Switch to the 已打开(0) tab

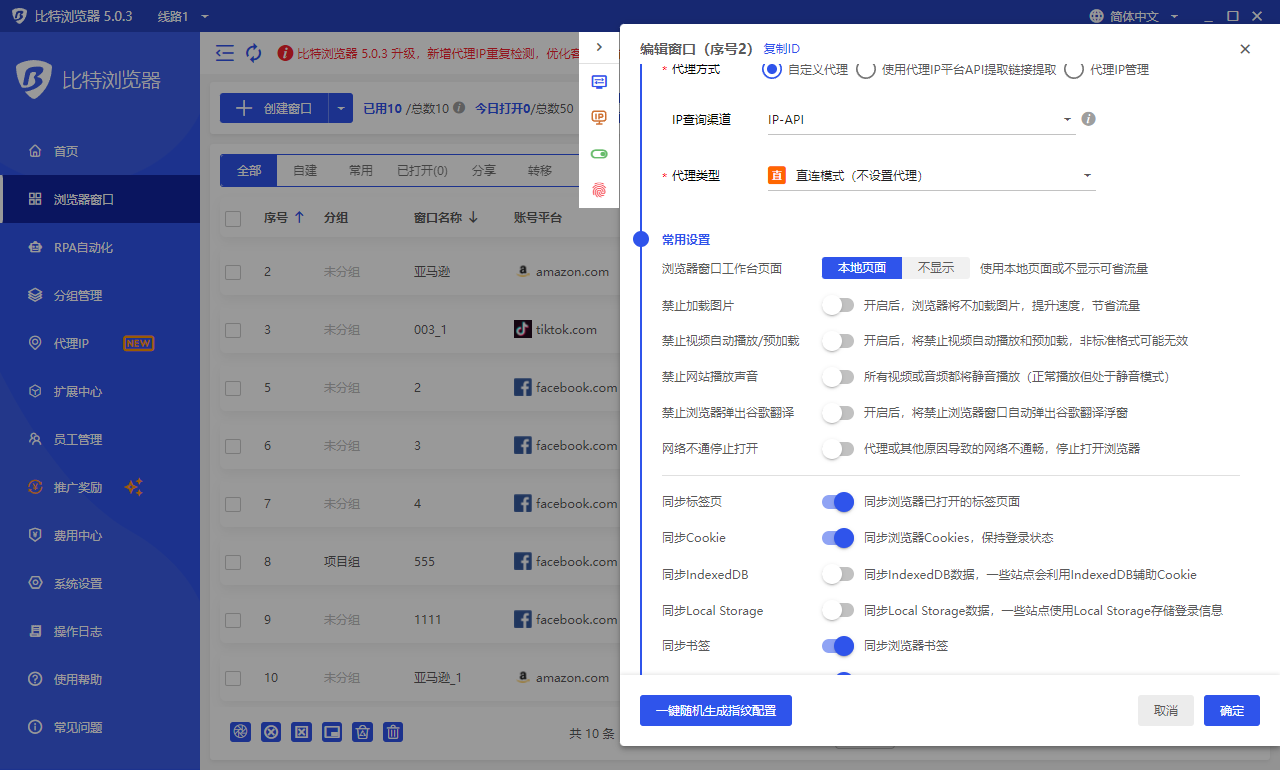tap(421, 170)
